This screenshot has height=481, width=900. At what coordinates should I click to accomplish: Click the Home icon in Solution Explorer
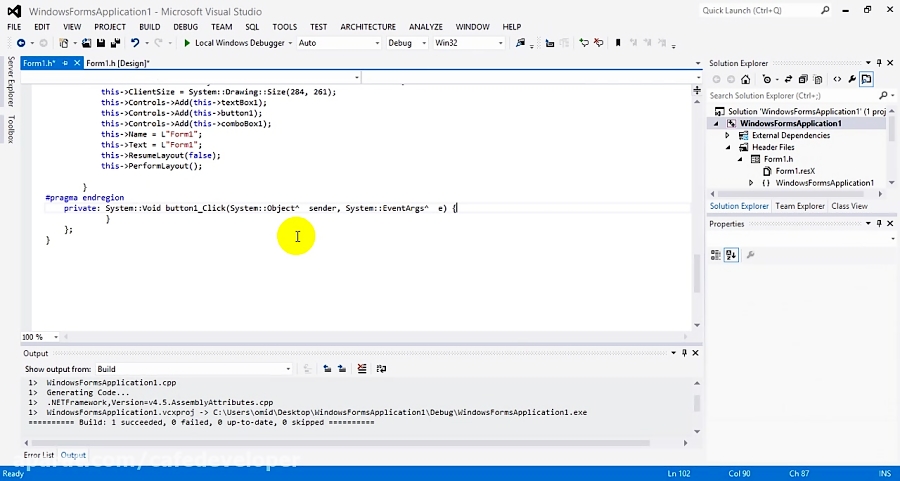(x=745, y=79)
